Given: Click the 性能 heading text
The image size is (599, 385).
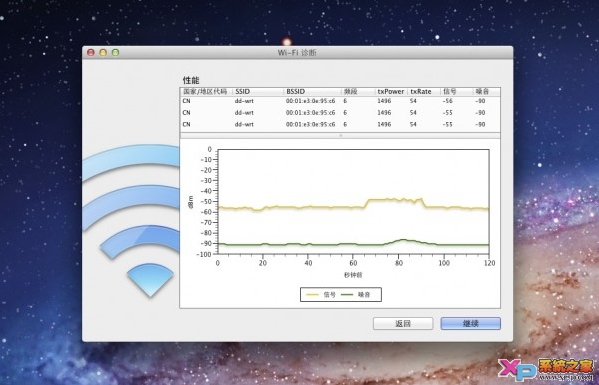Looking at the screenshot, I should coord(191,80).
